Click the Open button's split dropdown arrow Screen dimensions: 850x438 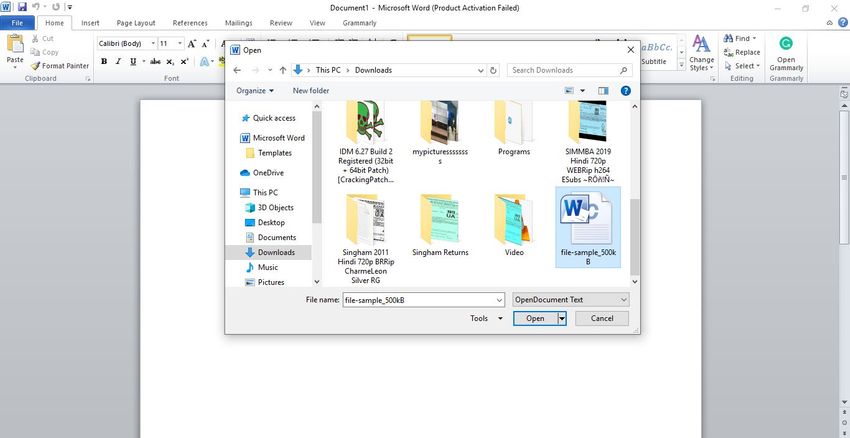coord(562,318)
